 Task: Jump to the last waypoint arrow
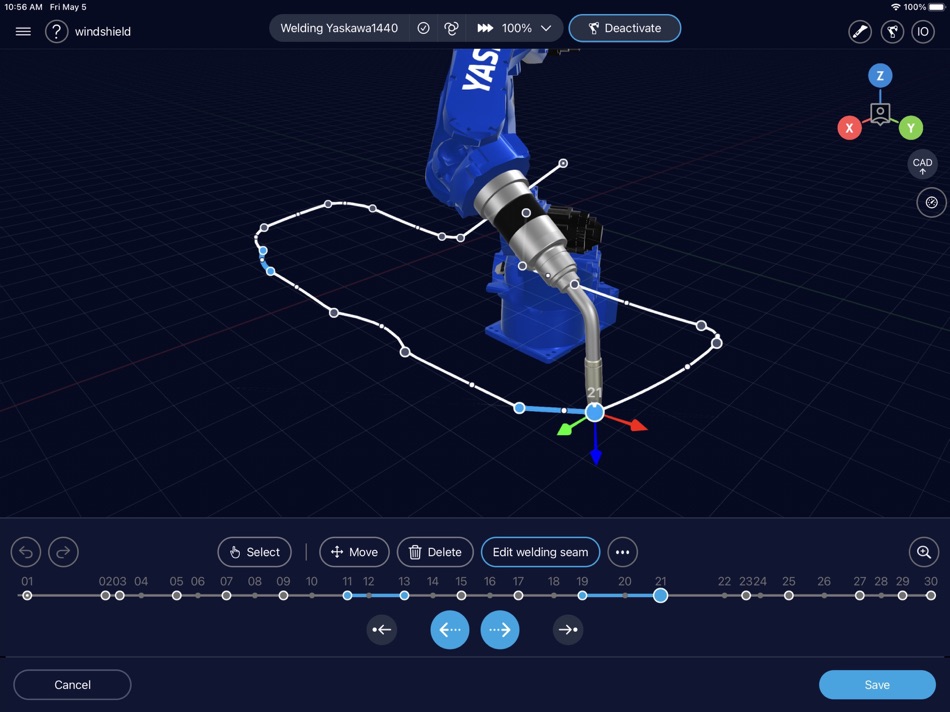[x=568, y=630]
